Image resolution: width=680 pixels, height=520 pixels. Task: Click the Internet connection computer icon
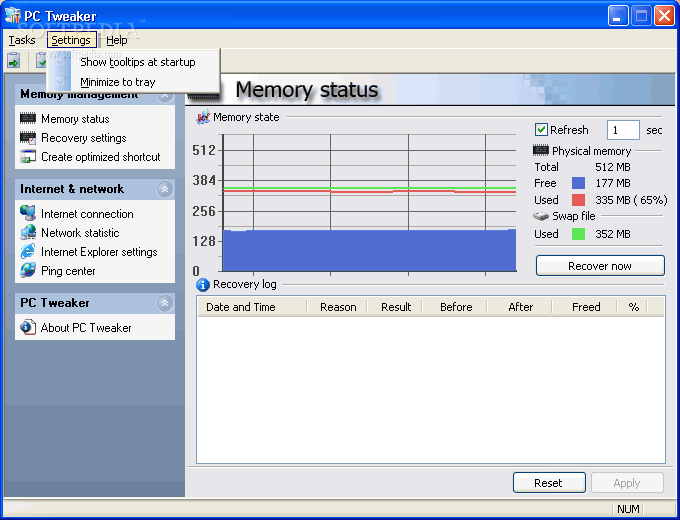[x=28, y=213]
